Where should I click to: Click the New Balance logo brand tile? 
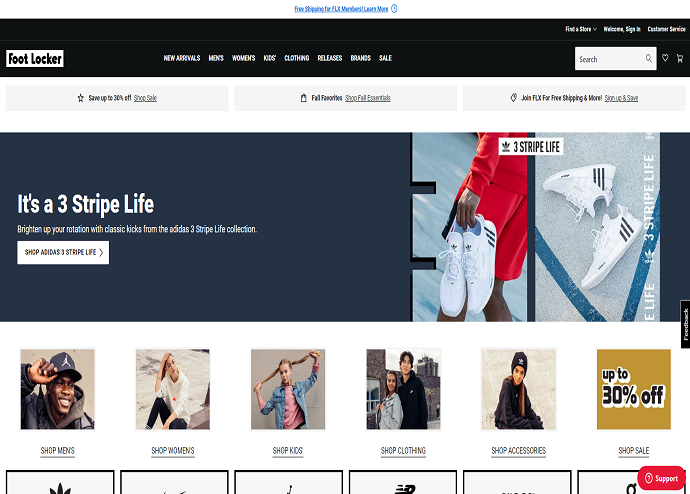(x=403, y=482)
